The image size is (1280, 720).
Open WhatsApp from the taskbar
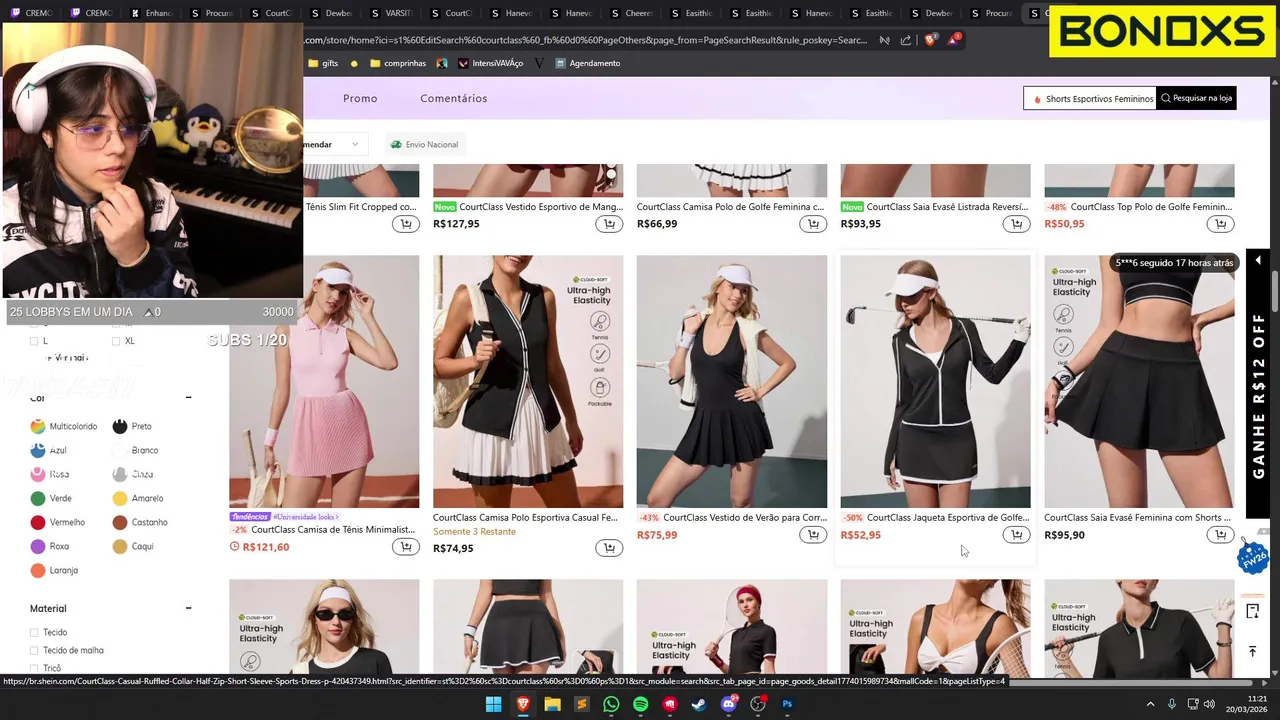[611, 704]
